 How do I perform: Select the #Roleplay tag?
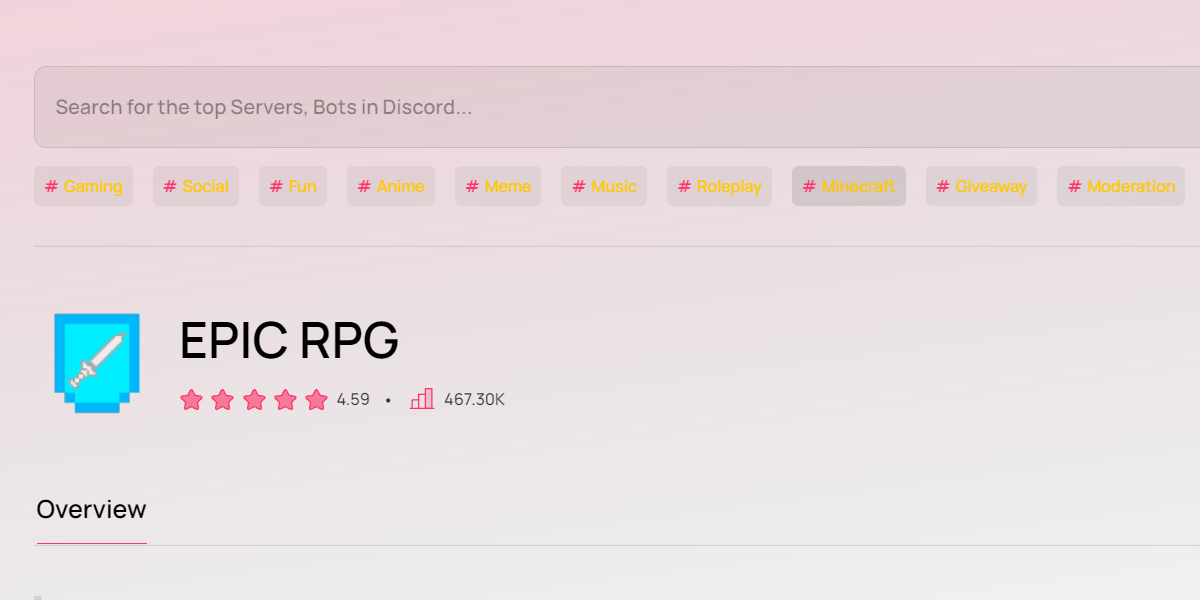point(719,185)
